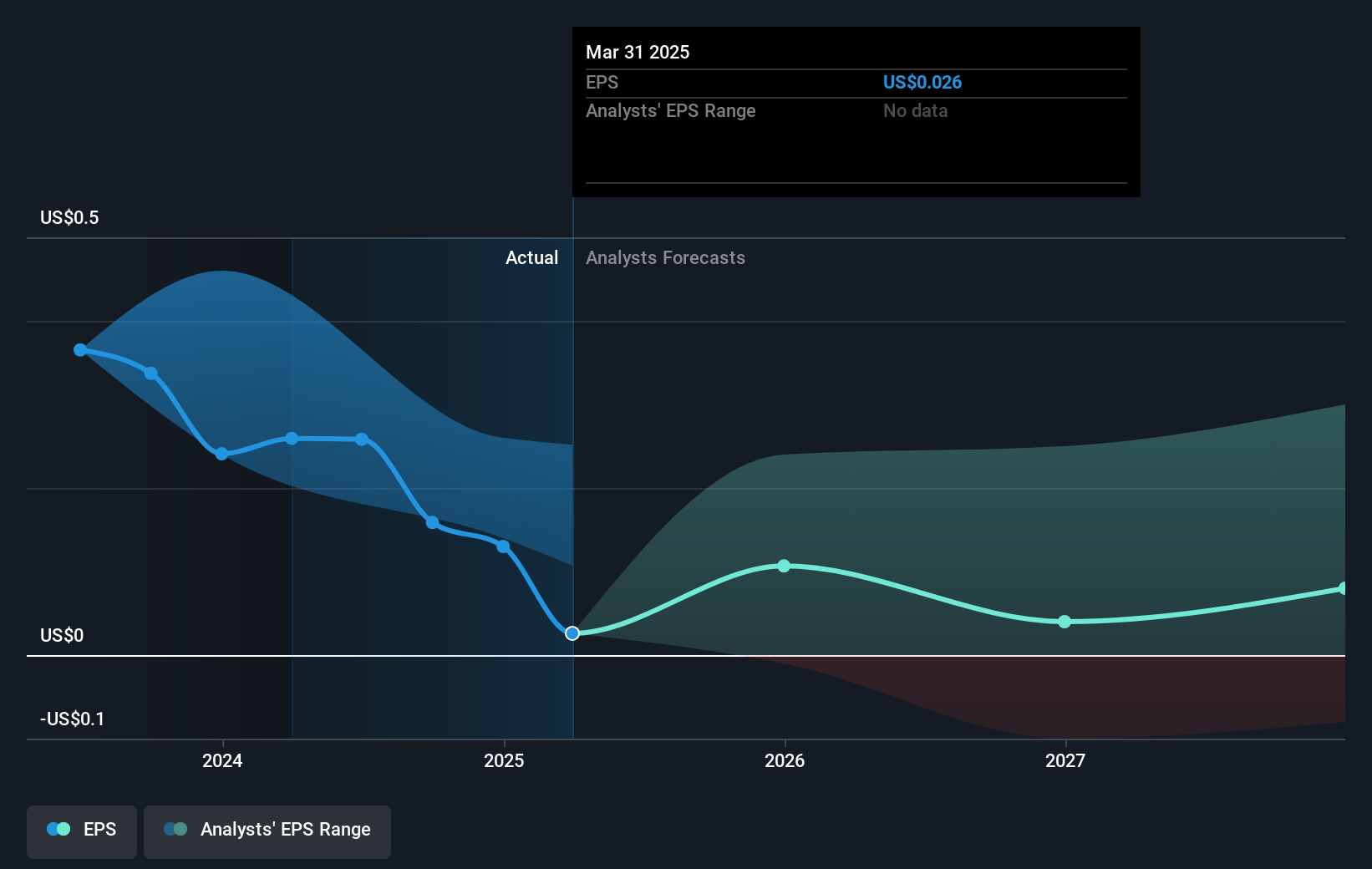Toggle the Analysts' EPS Range legend
Image resolution: width=1372 pixels, height=869 pixels.
(267, 831)
